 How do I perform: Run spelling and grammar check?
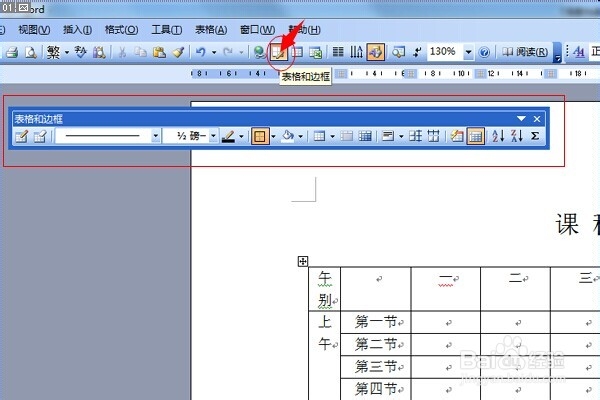(x=80, y=52)
